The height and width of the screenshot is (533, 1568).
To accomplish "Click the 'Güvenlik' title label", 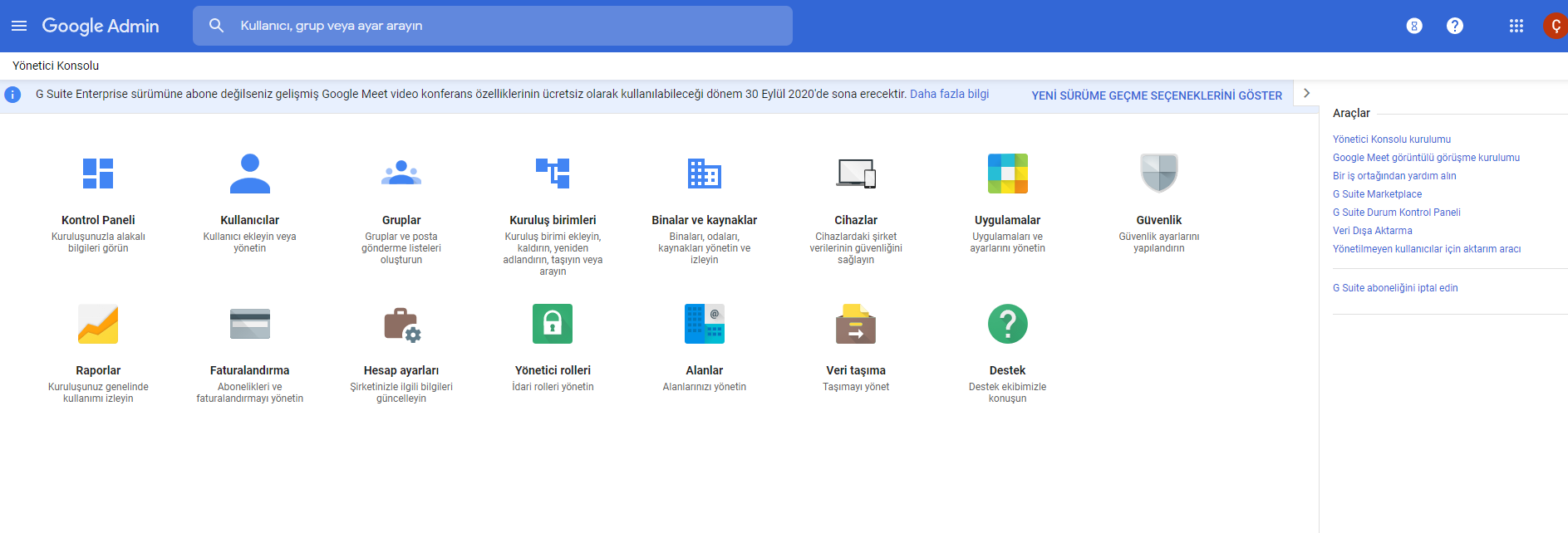I will (x=1159, y=220).
